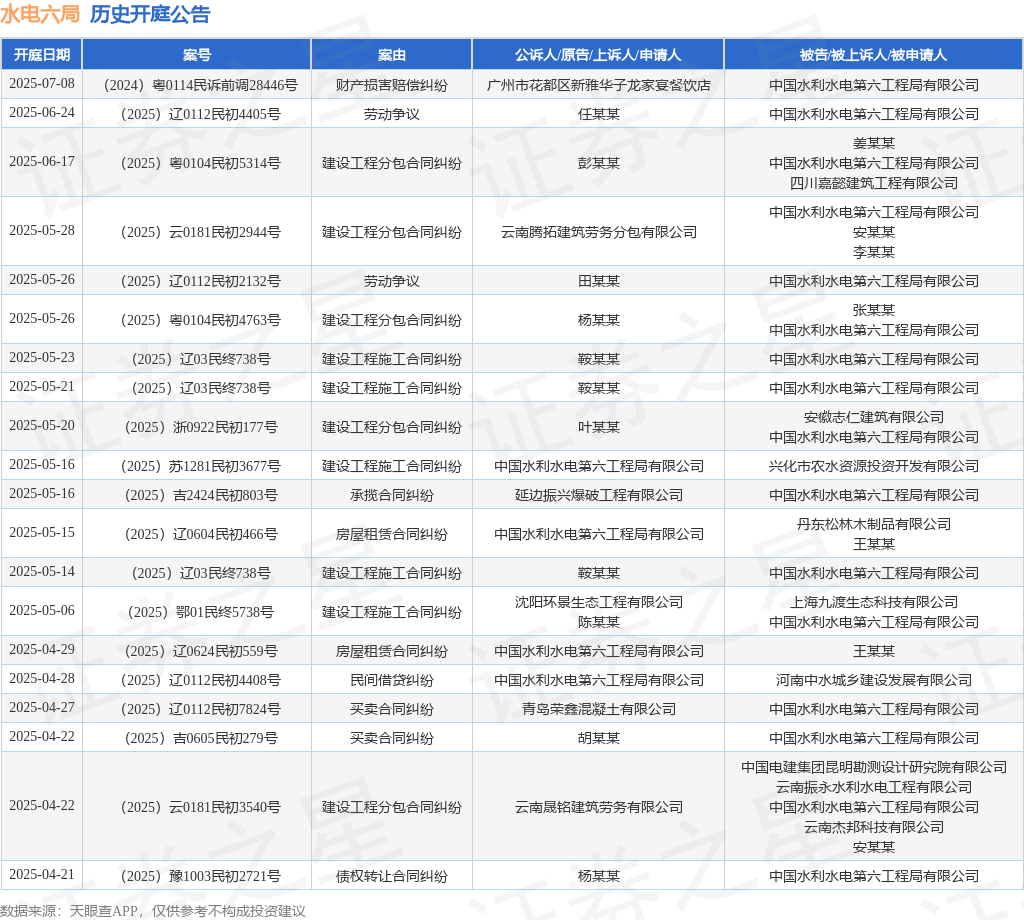Select appellant 沈阳环景生态工程有限公司
The width and height of the screenshot is (1024, 920).
point(598,603)
